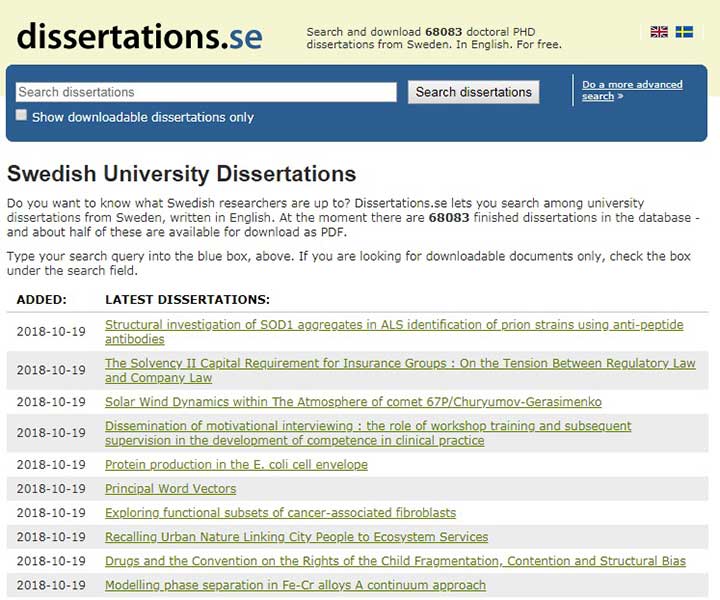The height and width of the screenshot is (600, 720).
Task: Open the dissertations.se logo homepage
Action: (140, 37)
